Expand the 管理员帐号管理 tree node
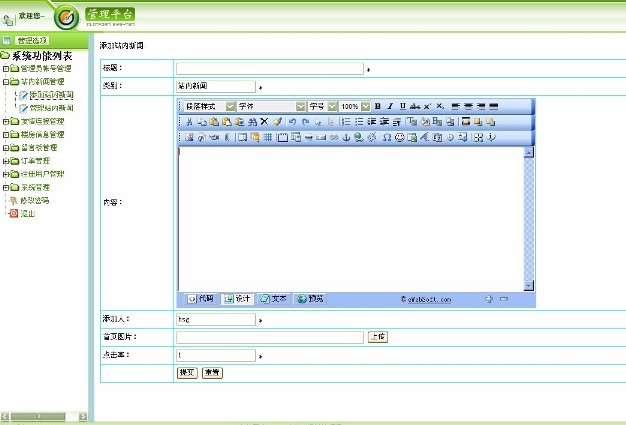The width and height of the screenshot is (626, 425). click(x=6, y=68)
